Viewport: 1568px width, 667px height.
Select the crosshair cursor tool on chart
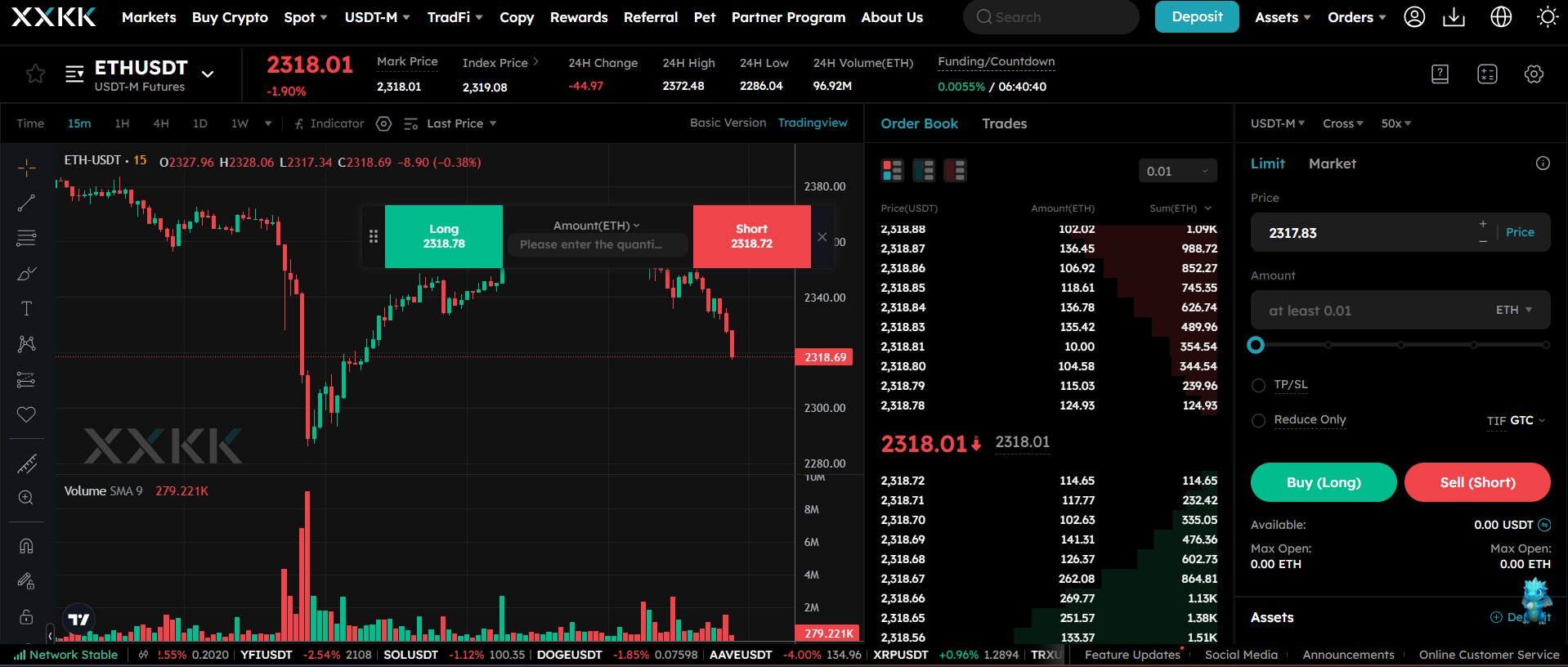click(x=26, y=168)
